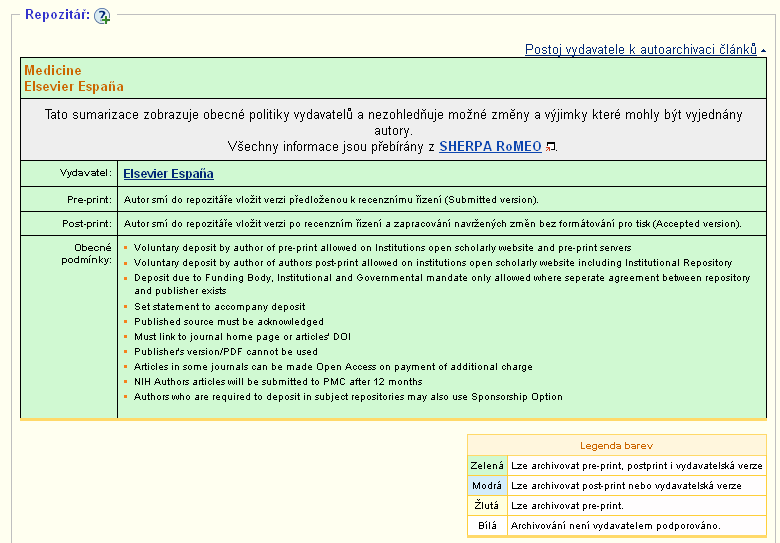Open the Repozitář help icon
The width and height of the screenshot is (780, 543).
102,16
